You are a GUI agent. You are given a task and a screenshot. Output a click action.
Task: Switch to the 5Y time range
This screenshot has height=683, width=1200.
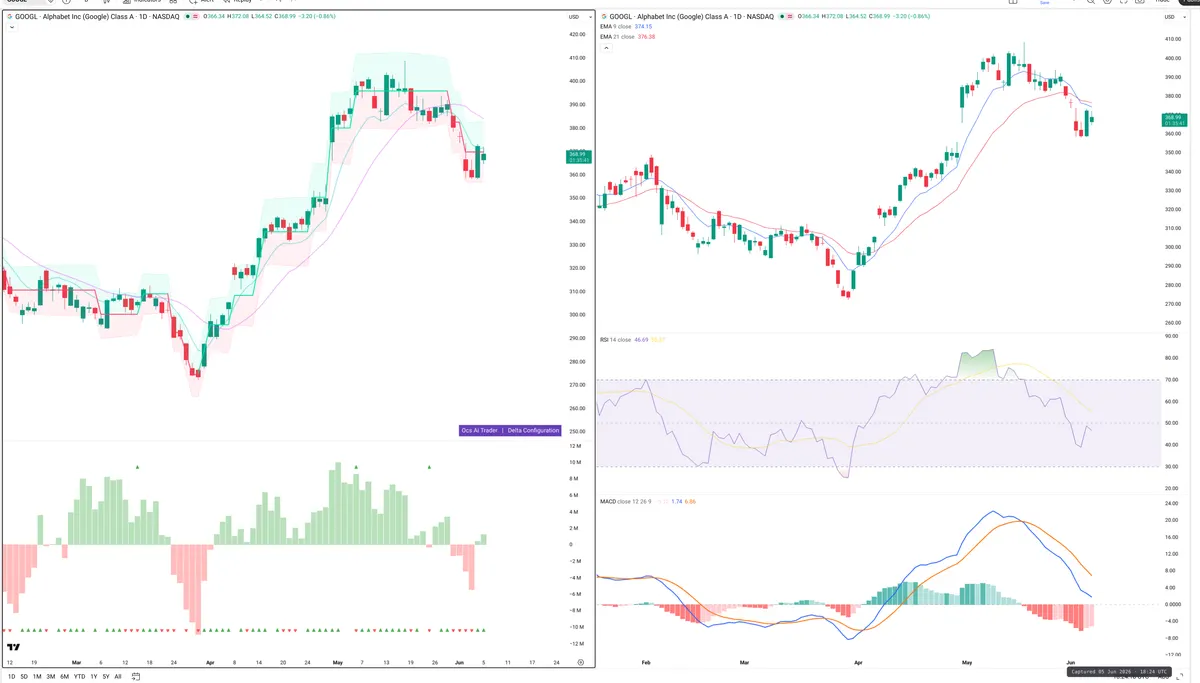(105, 677)
